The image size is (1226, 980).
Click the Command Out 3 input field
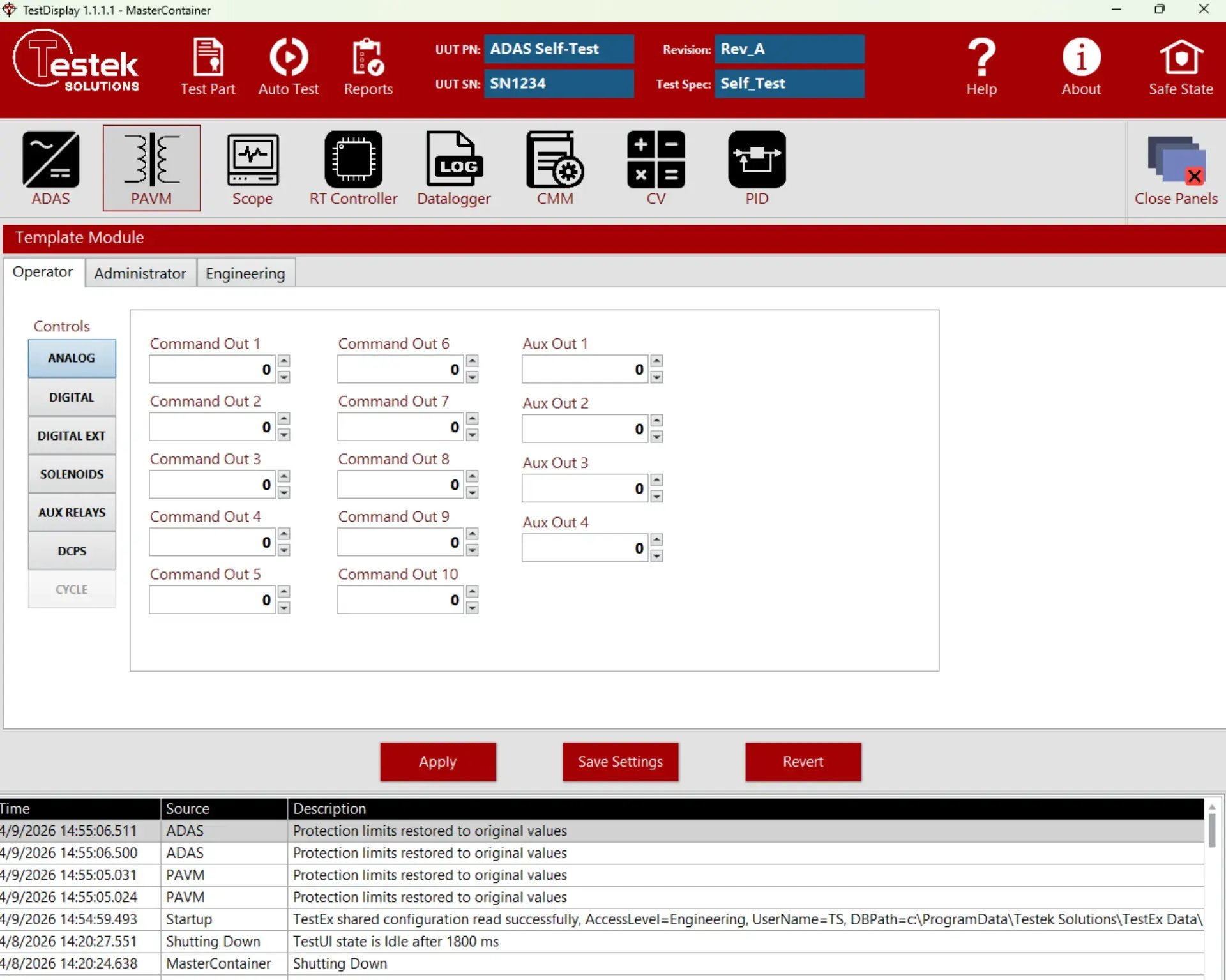click(211, 485)
